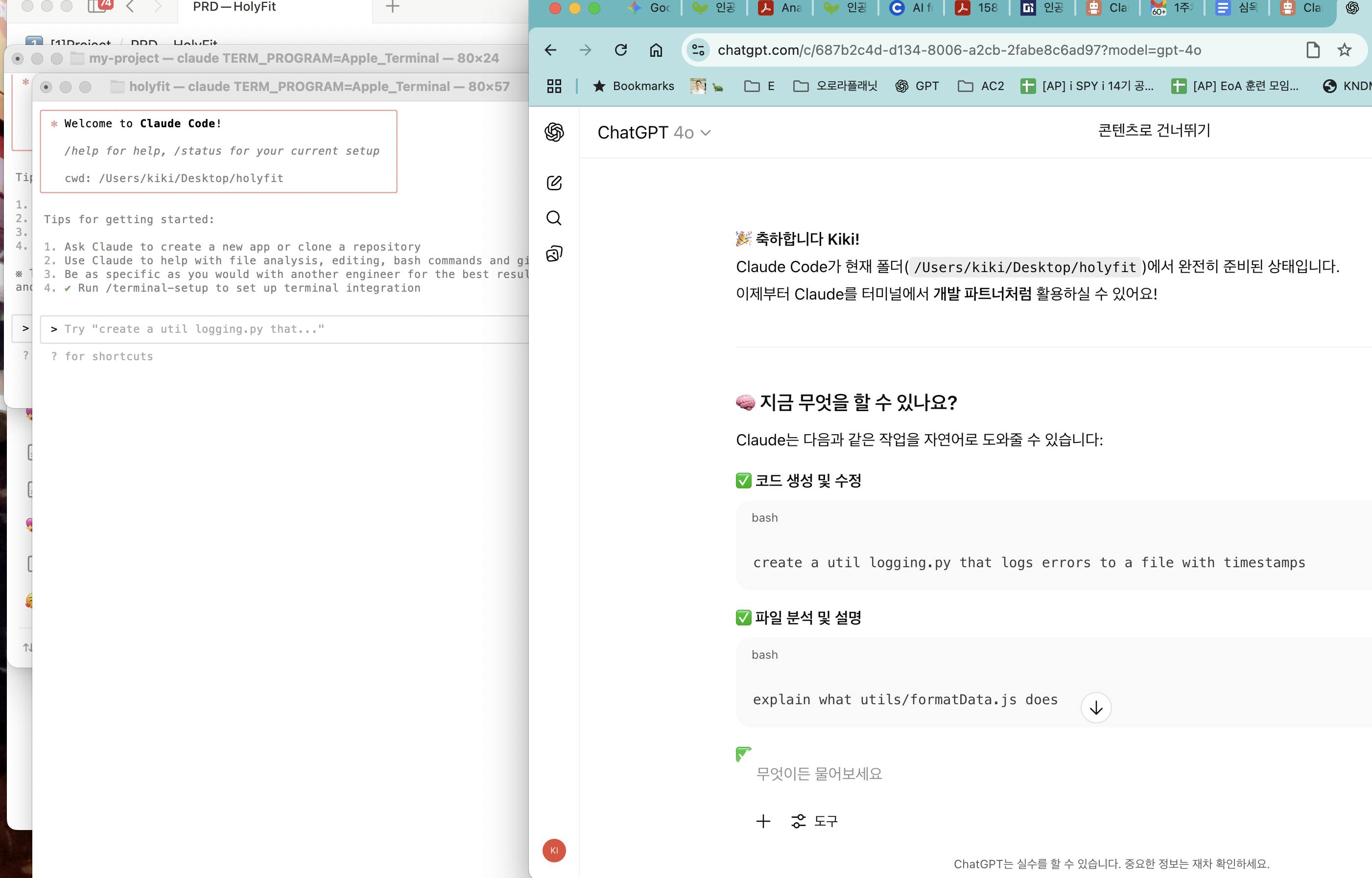The image size is (1372, 878).
Task: Open the profile photo bookmark
Action: point(698,86)
